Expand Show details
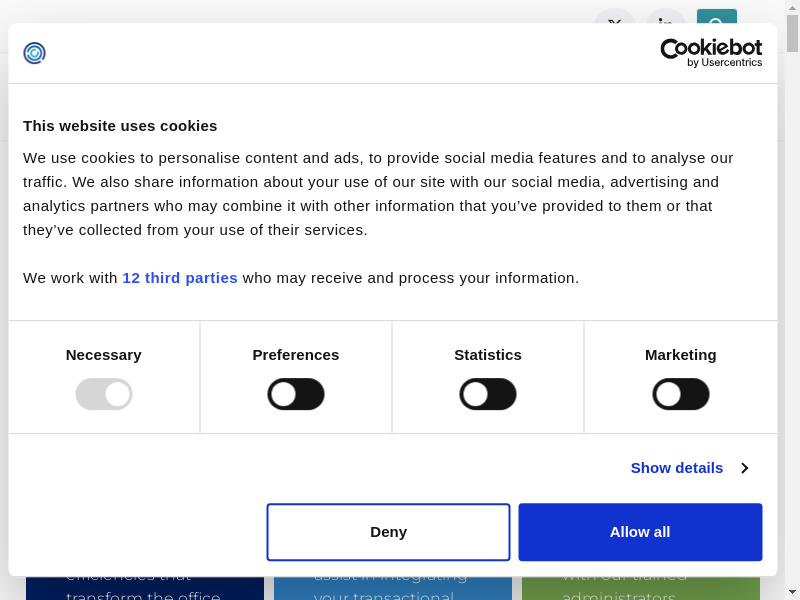 click(677, 468)
